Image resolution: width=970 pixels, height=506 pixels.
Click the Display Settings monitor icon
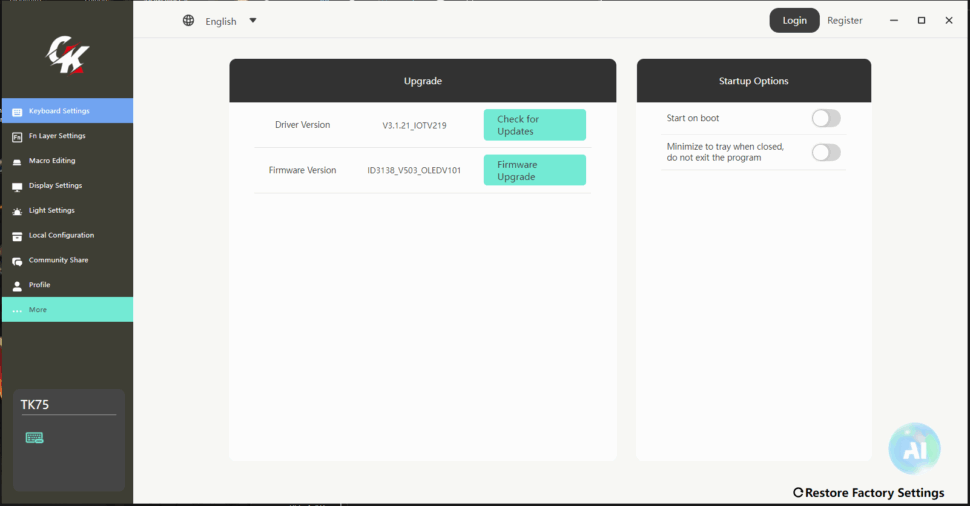tap(17, 186)
